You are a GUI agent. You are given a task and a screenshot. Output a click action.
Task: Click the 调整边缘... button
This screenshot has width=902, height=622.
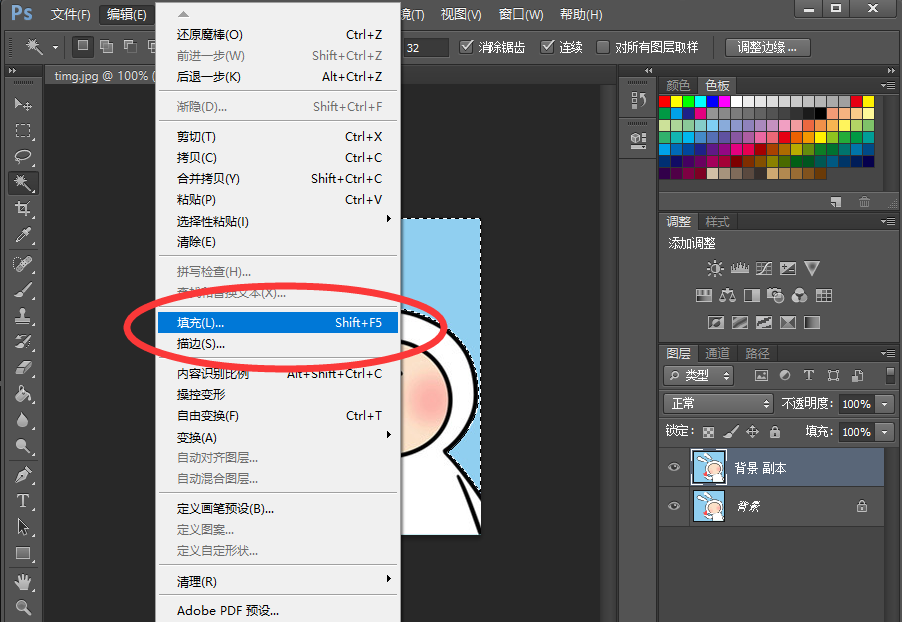pyautogui.click(x=767, y=47)
